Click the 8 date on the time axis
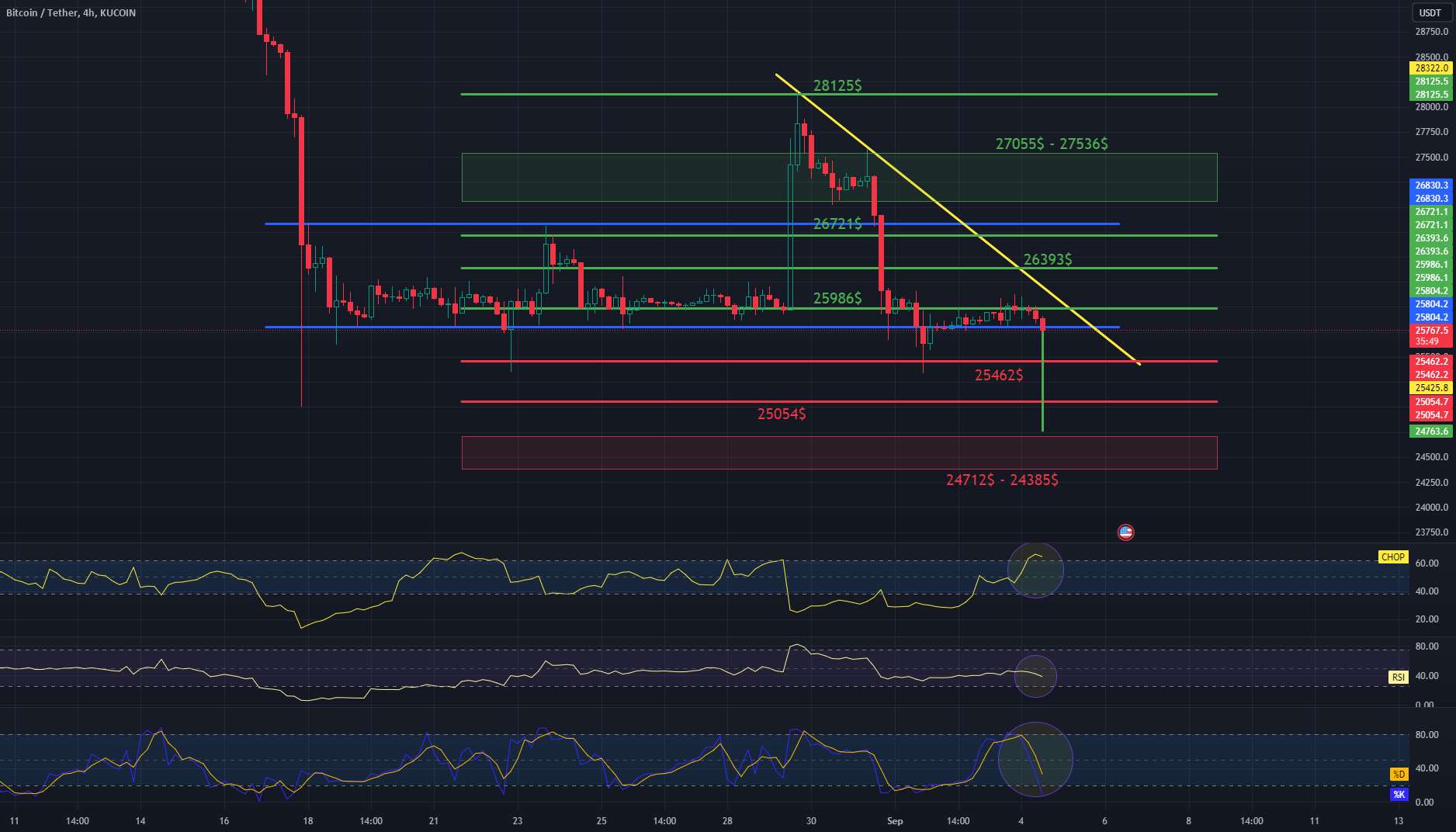 (x=1188, y=820)
